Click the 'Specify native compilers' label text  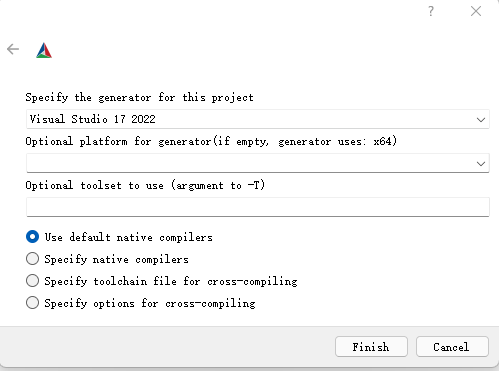click(x=117, y=259)
